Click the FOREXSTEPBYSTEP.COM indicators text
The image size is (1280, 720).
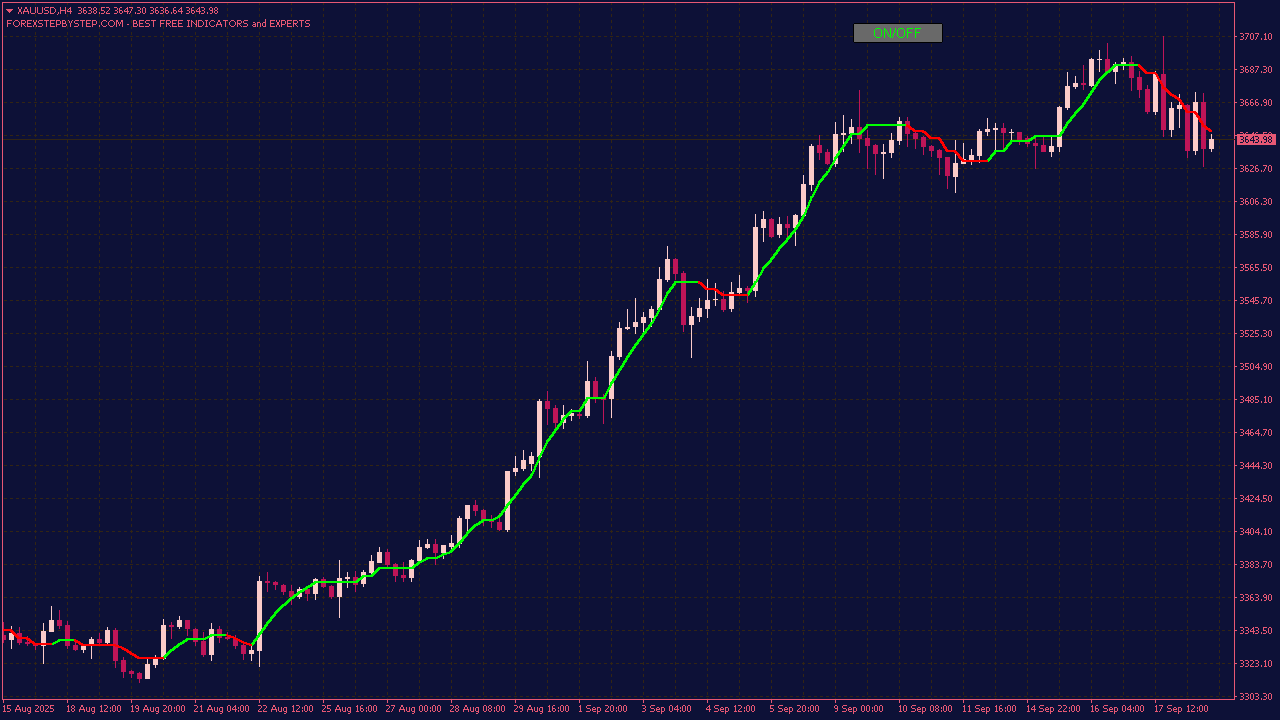tap(158, 24)
